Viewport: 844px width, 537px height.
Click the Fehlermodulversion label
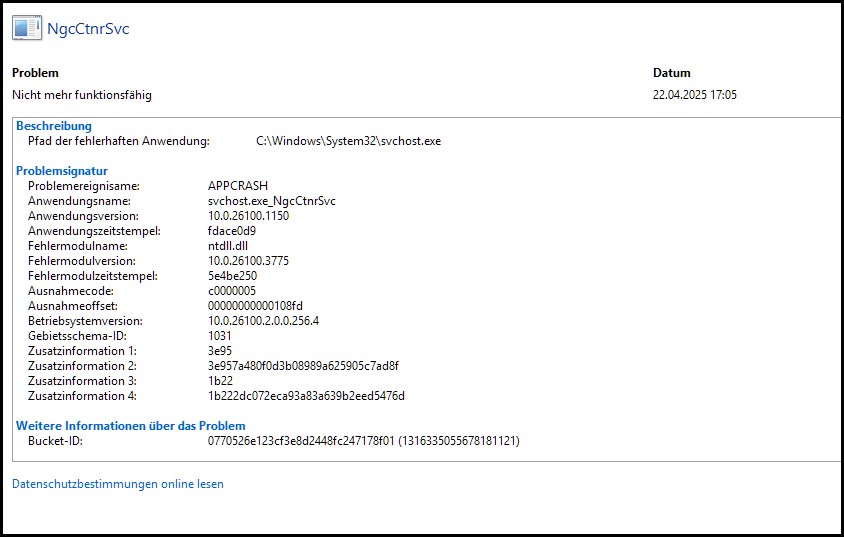pos(82,261)
